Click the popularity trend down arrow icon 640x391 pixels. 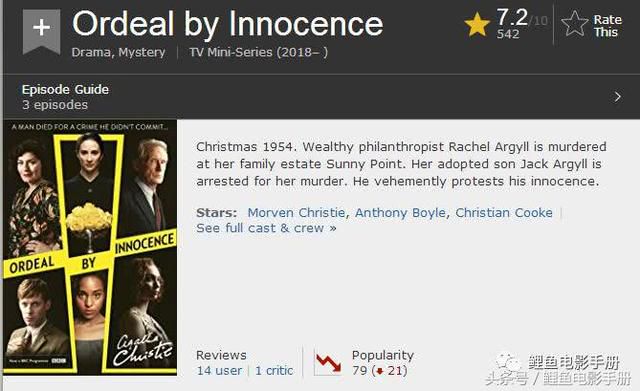pos(328,362)
